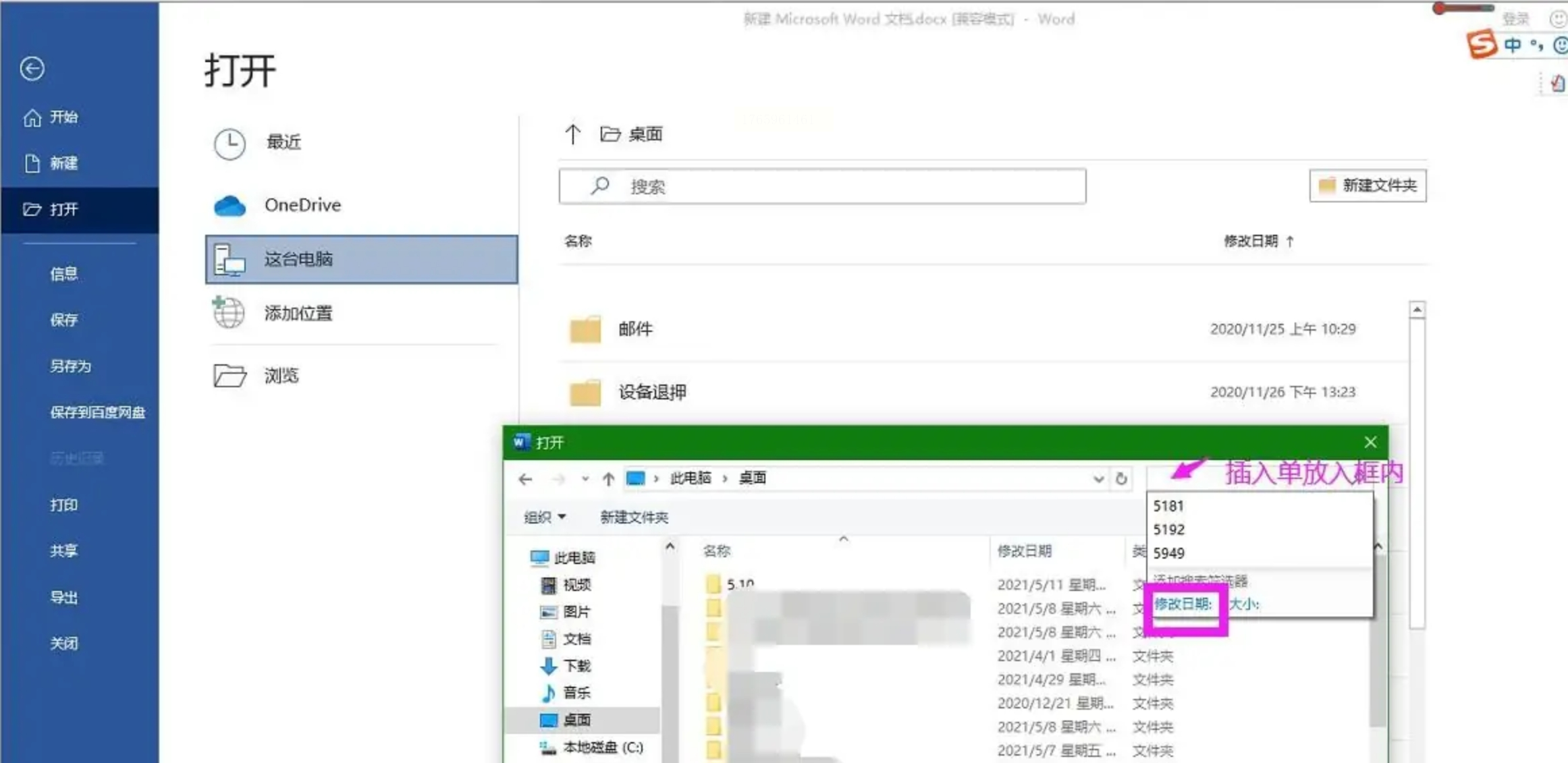Expand recent locations chevron in dialog
This screenshot has width=1568, height=763.
[x=585, y=479]
